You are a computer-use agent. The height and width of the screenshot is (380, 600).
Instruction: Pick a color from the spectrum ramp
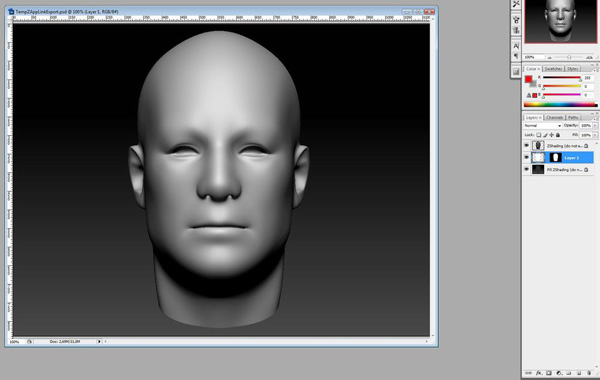[560, 104]
